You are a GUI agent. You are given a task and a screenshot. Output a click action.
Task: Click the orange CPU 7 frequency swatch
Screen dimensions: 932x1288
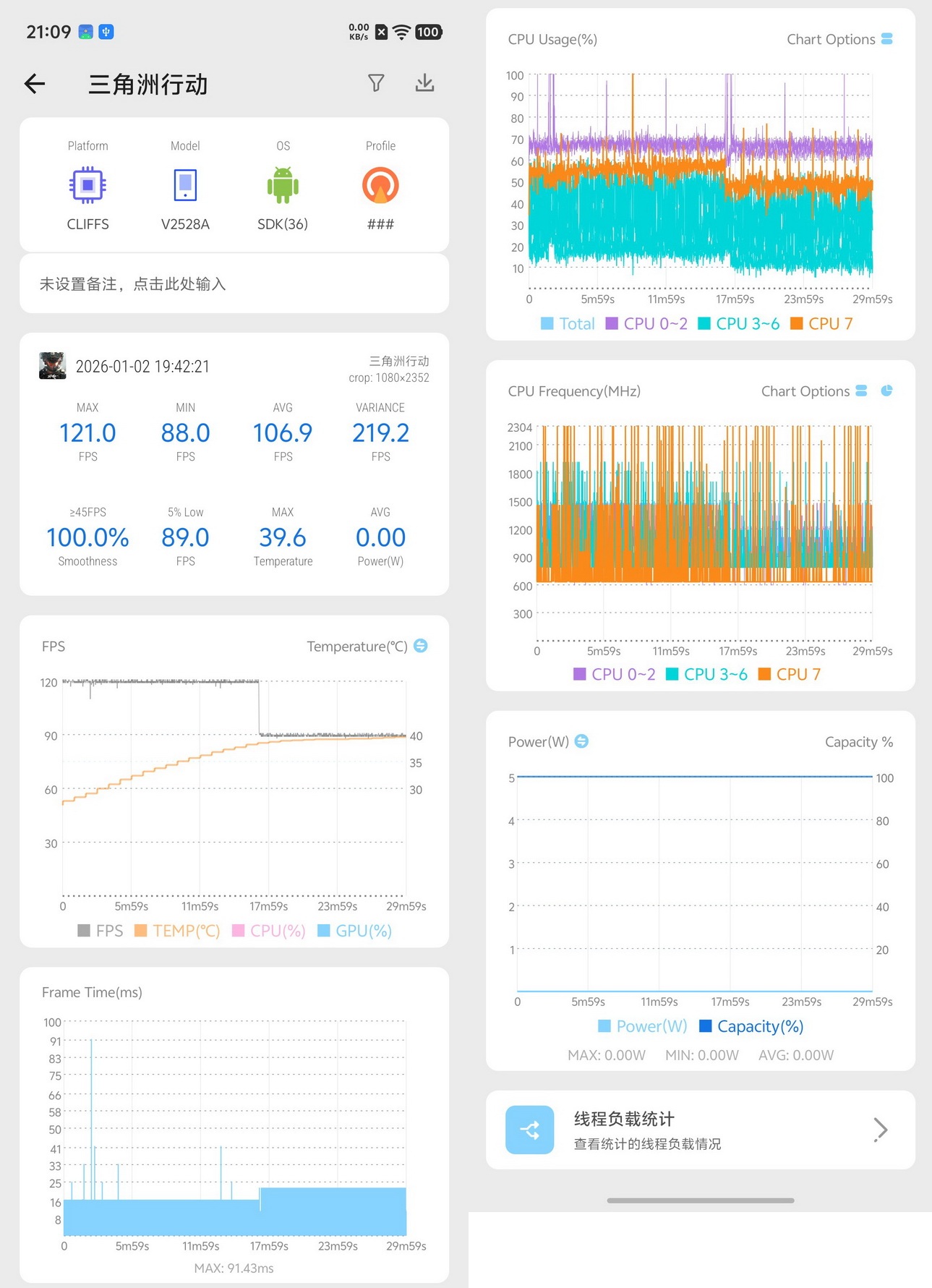point(764,675)
